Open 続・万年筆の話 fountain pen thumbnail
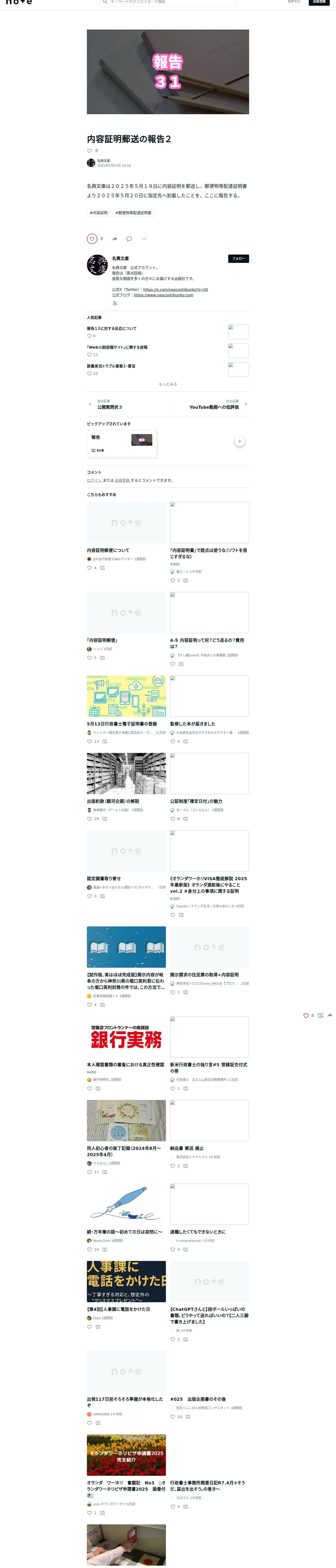336x1568 pixels. tap(126, 1204)
